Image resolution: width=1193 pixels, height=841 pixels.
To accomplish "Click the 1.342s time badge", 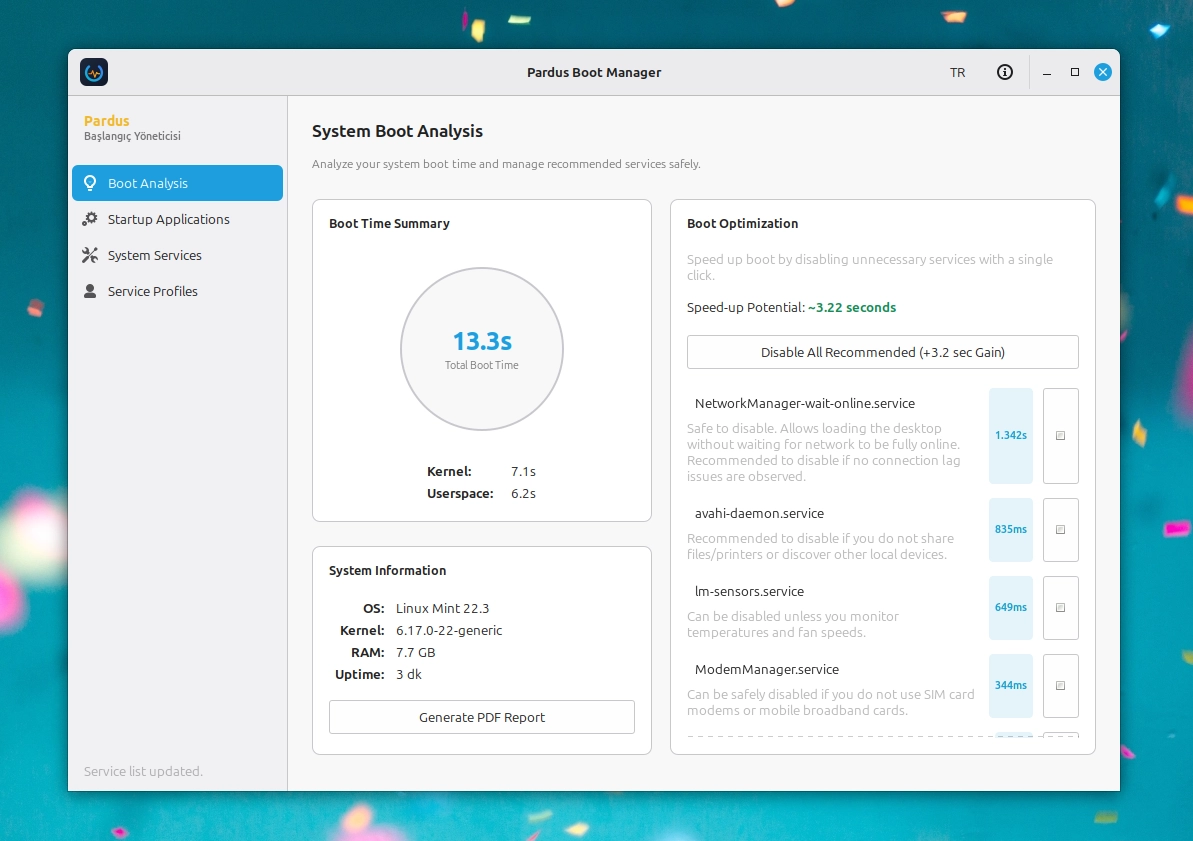I will tap(1010, 435).
